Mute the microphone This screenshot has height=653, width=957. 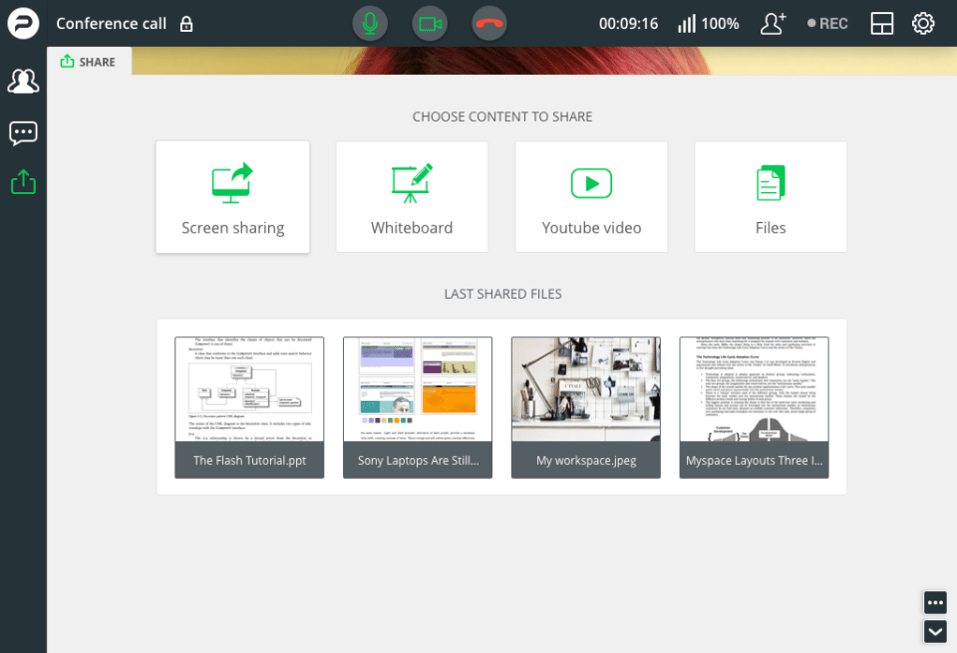tap(369, 24)
